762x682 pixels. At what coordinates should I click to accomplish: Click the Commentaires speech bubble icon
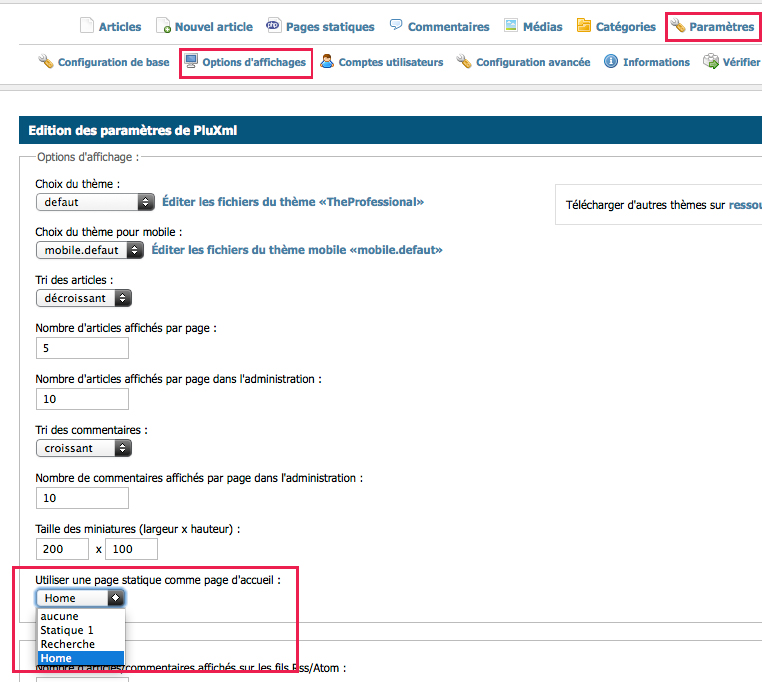point(396,25)
